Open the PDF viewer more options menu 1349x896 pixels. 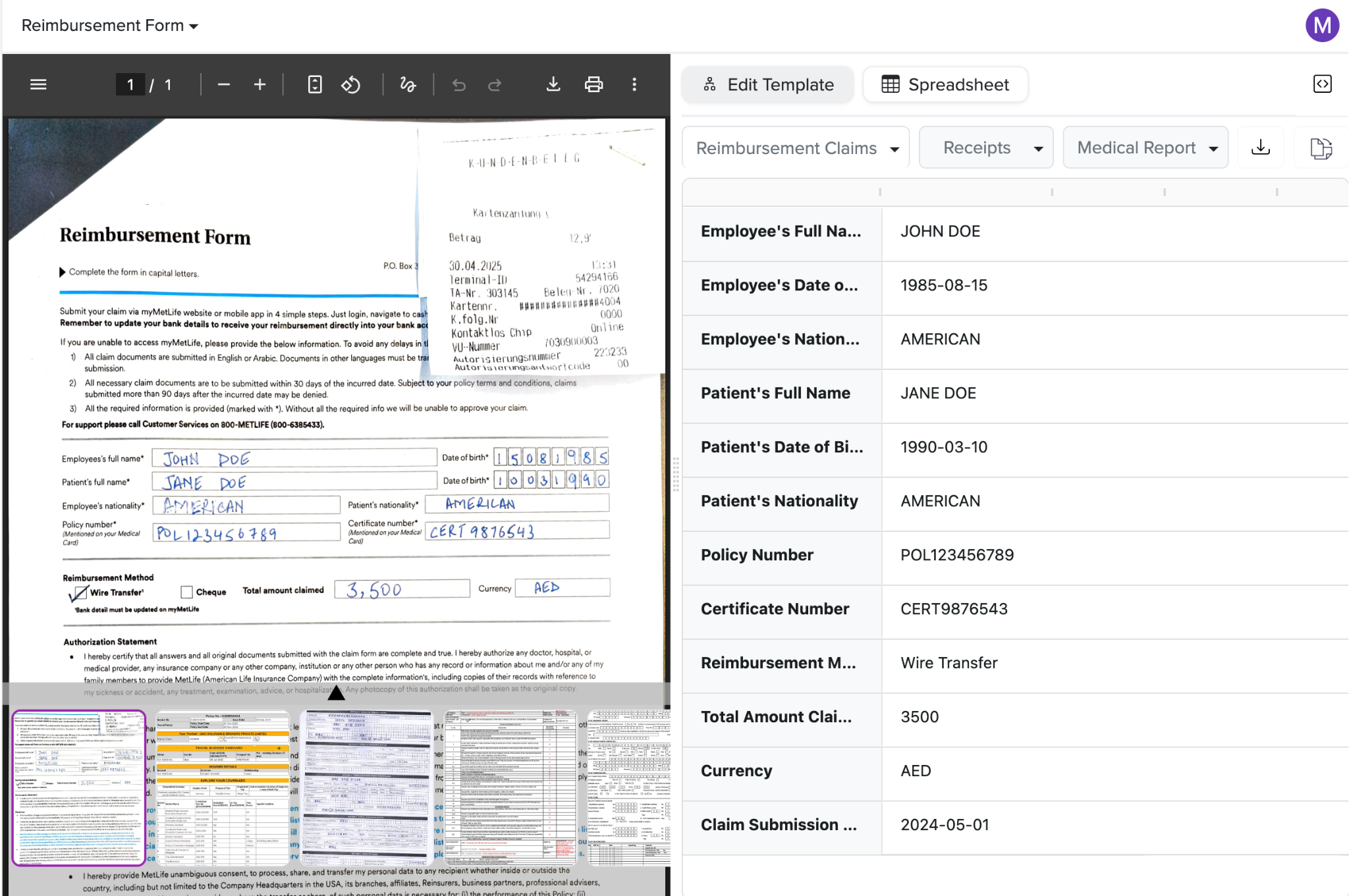(x=634, y=84)
